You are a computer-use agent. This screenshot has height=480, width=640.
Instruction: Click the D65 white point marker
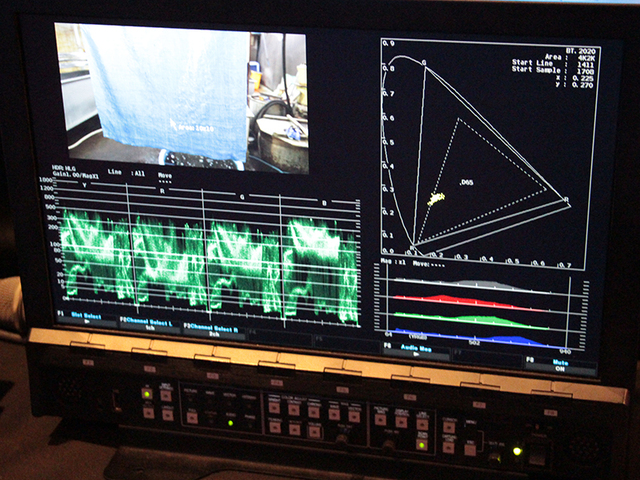(466, 182)
